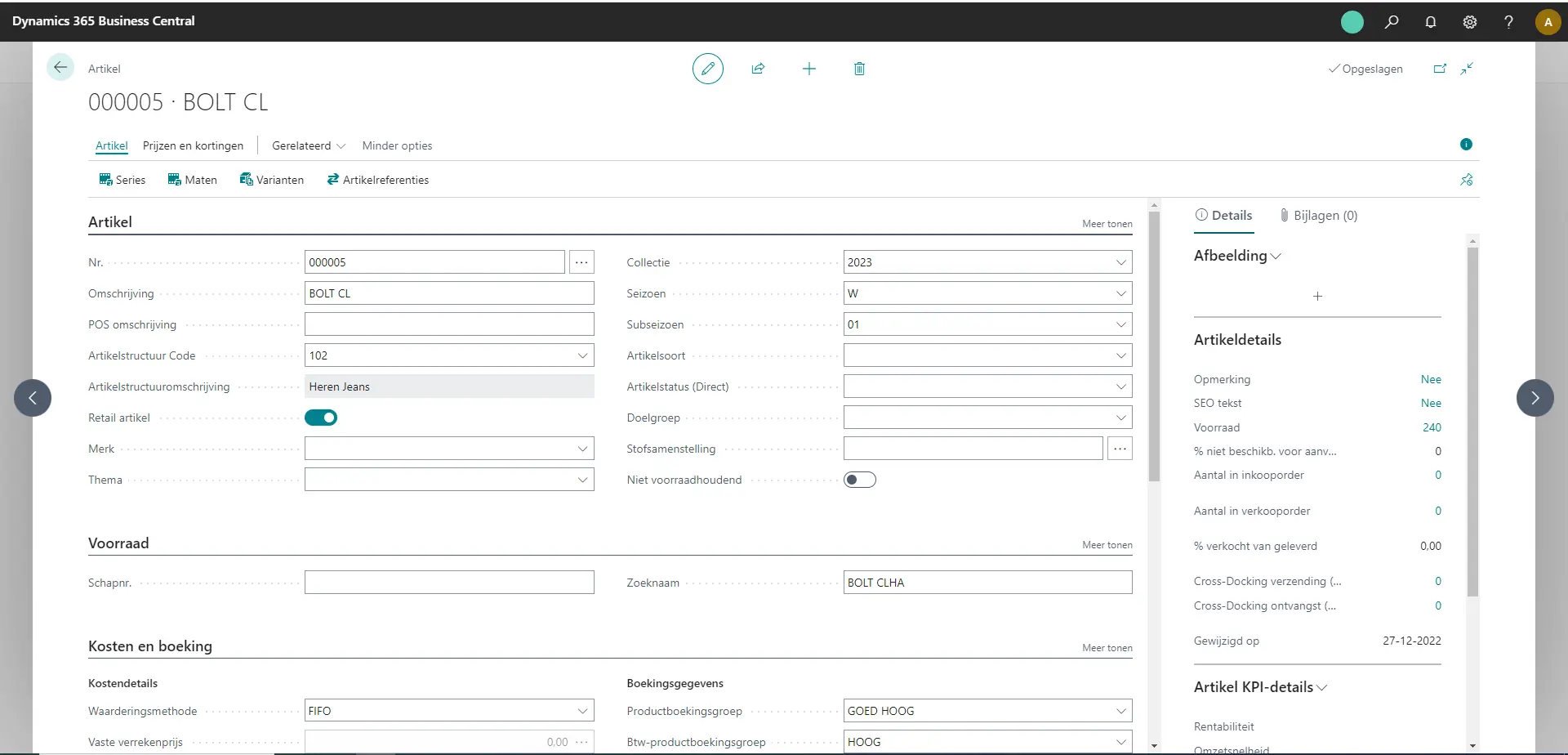Expand Afbeelding section chevron

tap(1276, 257)
